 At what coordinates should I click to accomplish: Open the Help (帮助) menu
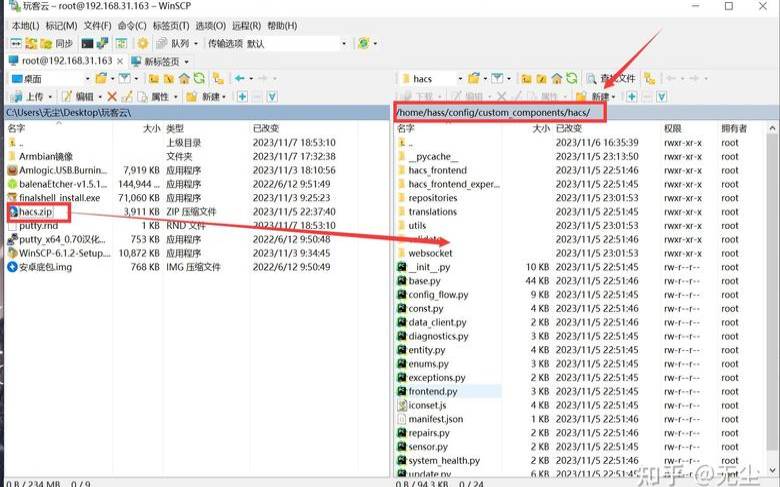tap(282, 26)
